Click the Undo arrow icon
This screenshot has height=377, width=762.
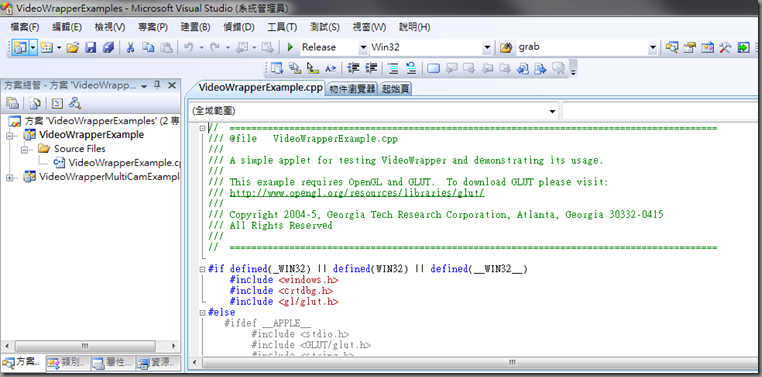click(189, 48)
